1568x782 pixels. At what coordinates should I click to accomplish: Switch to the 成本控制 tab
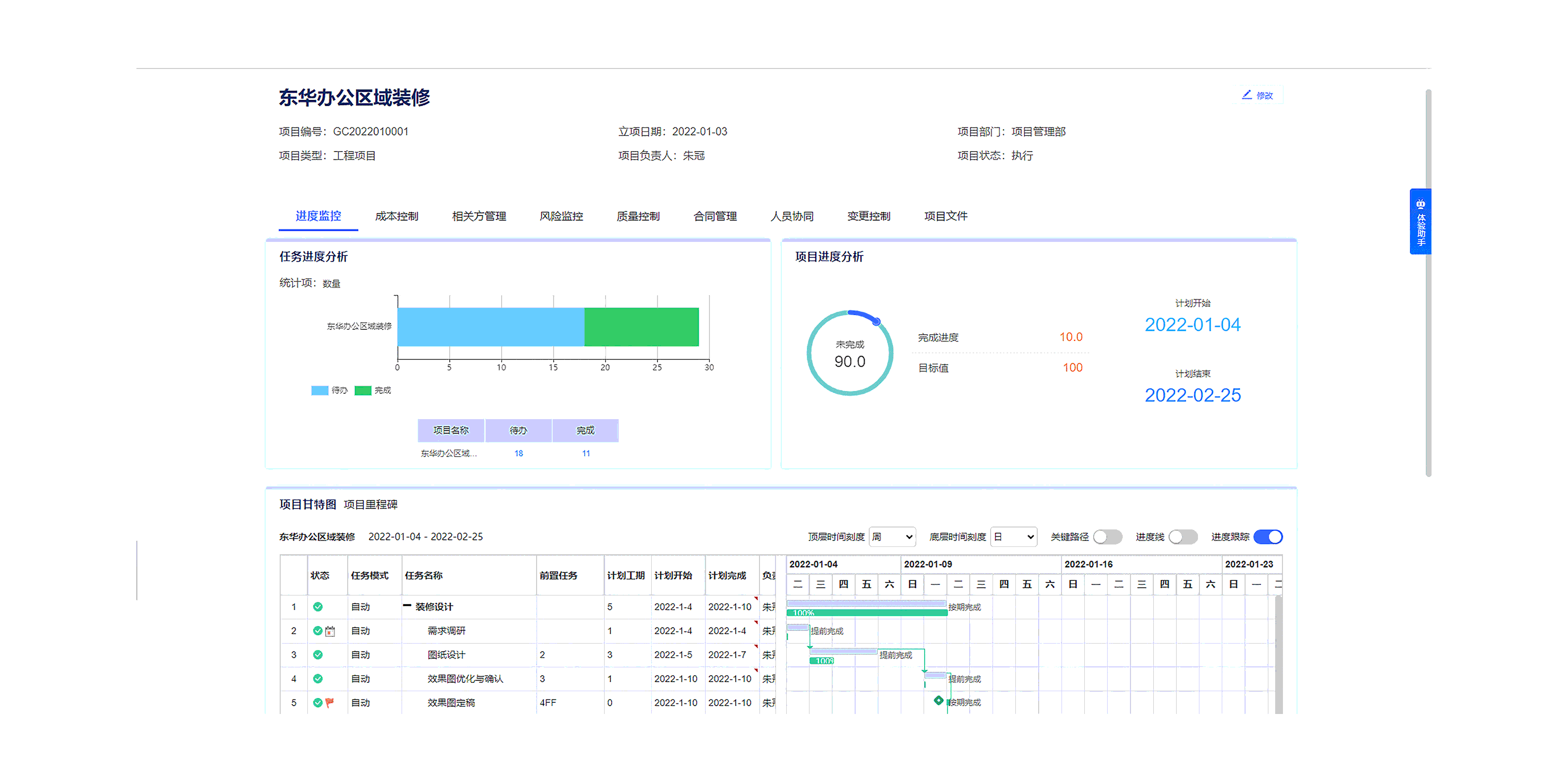click(x=396, y=216)
